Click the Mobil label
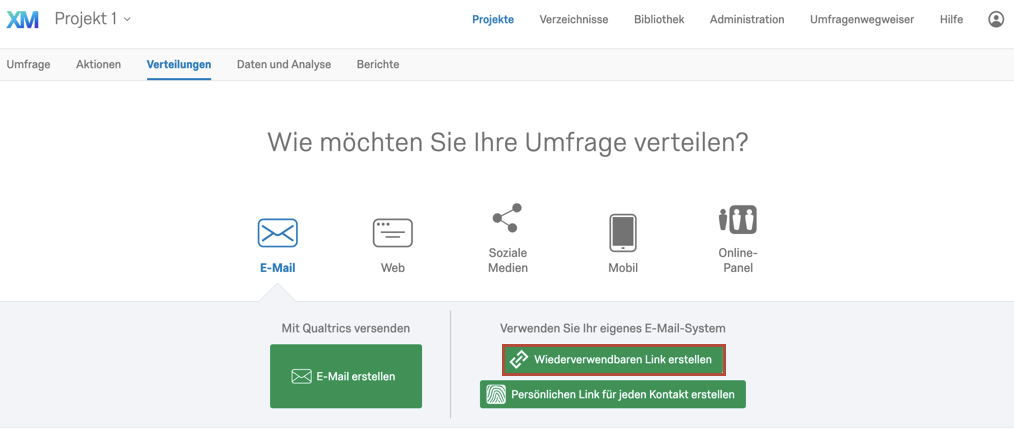The image size is (1014, 430). click(623, 268)
